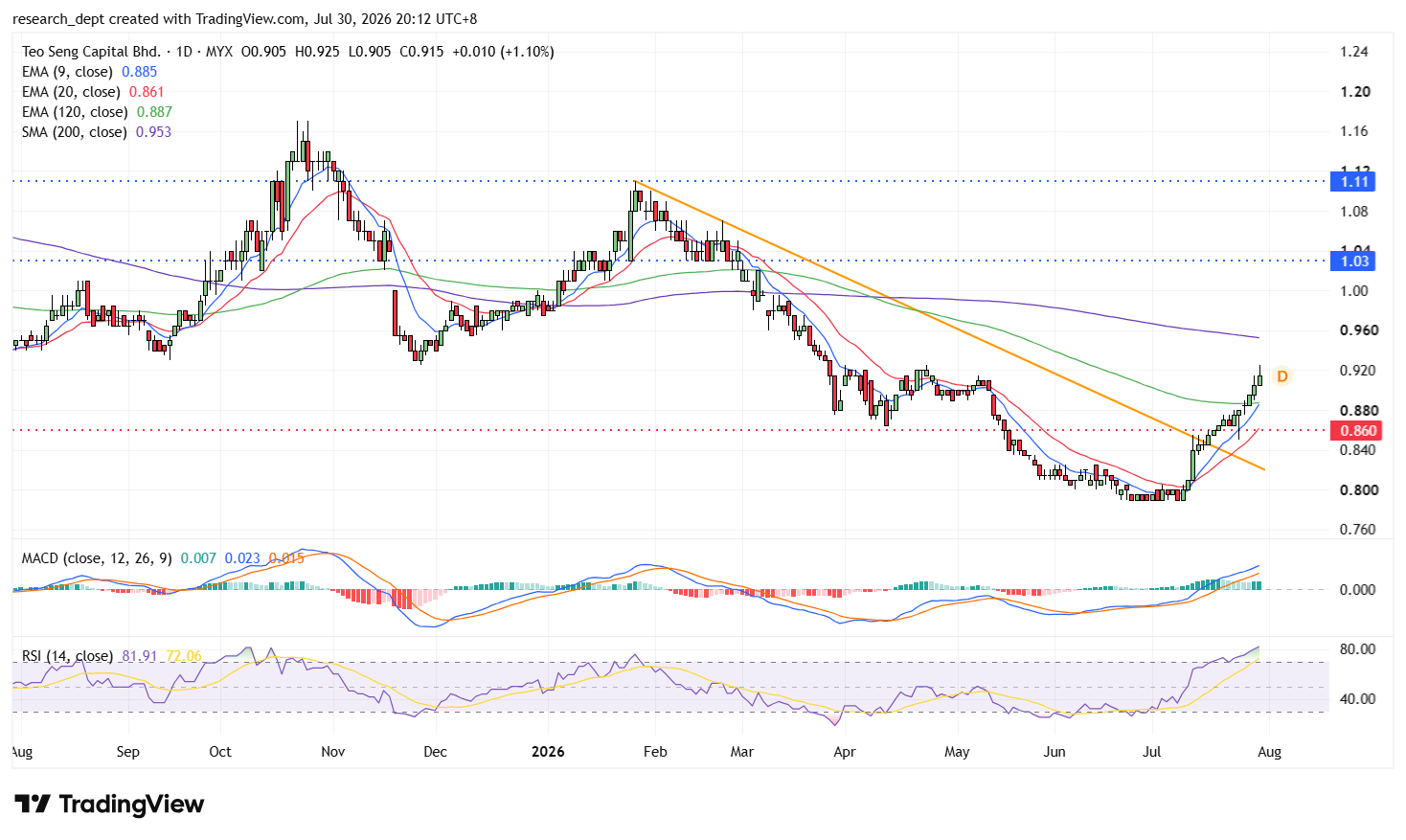Click Jul on the time axis
Viewport: 1406px width, 840px height.
tap(1151, 752)
